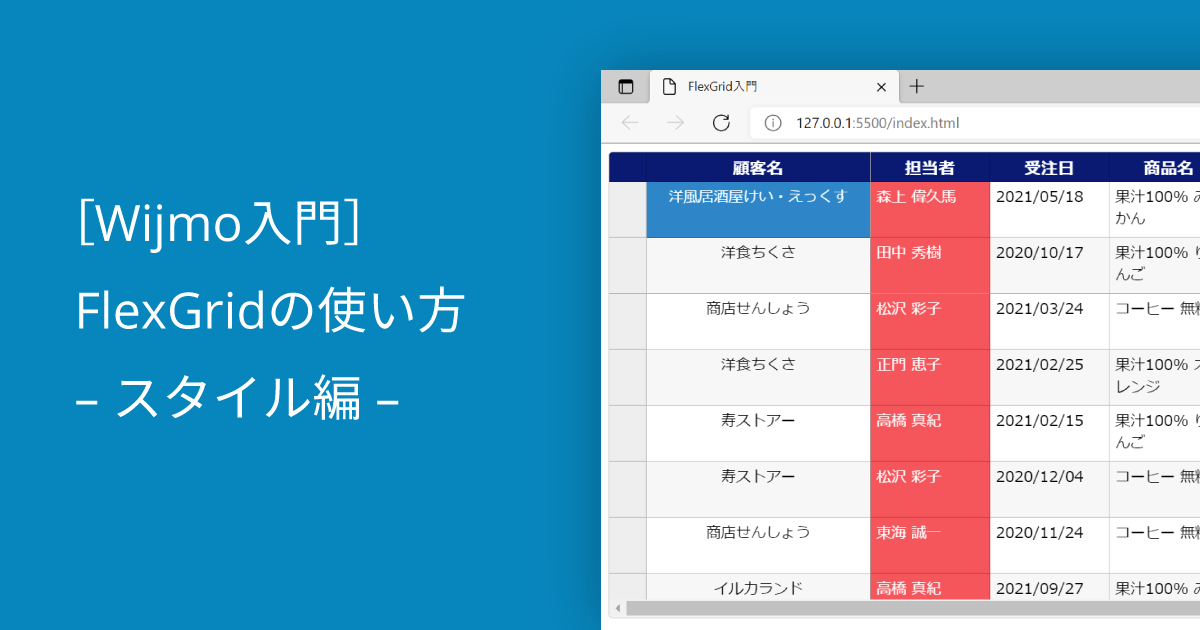Navigate back using the back arrow
The image size is (1200, 630).
[x=629, y=122]
